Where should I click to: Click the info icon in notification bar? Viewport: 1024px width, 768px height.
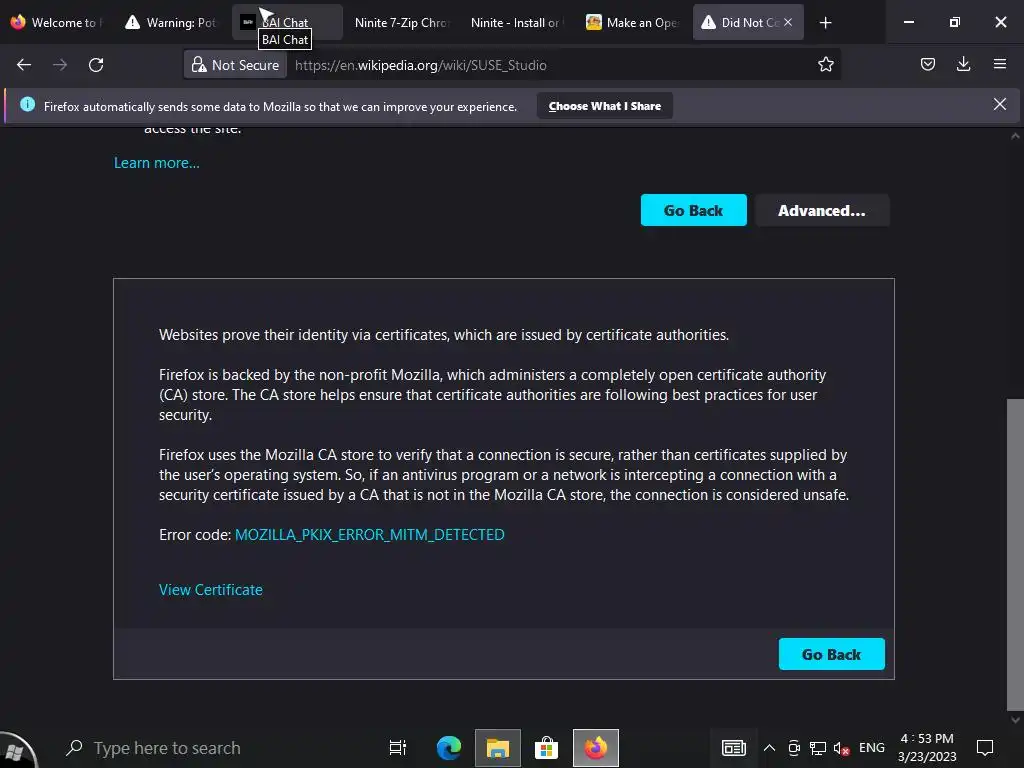(27, 104)
